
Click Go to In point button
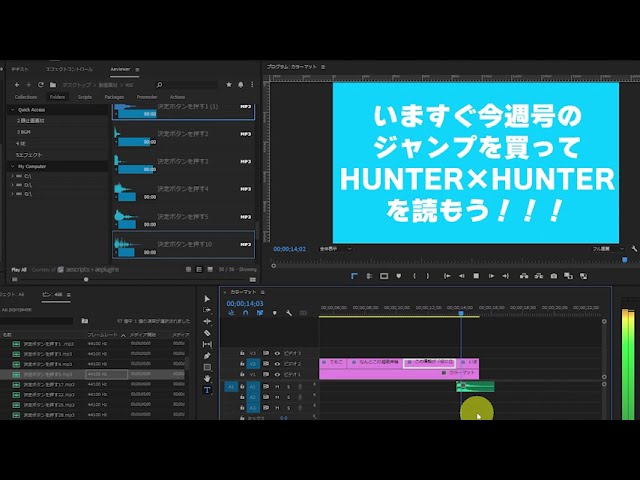tap(447, 276)
